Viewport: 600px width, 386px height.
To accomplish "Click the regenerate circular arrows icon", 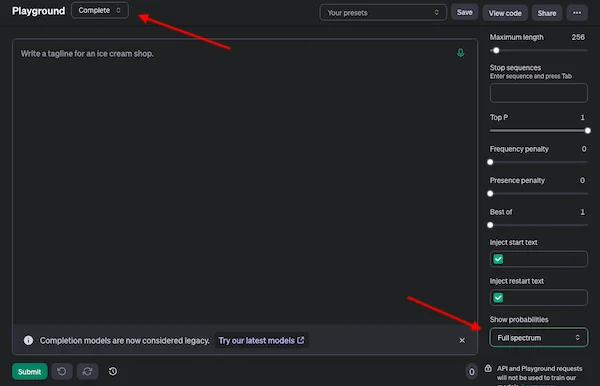I will (87, 371).
